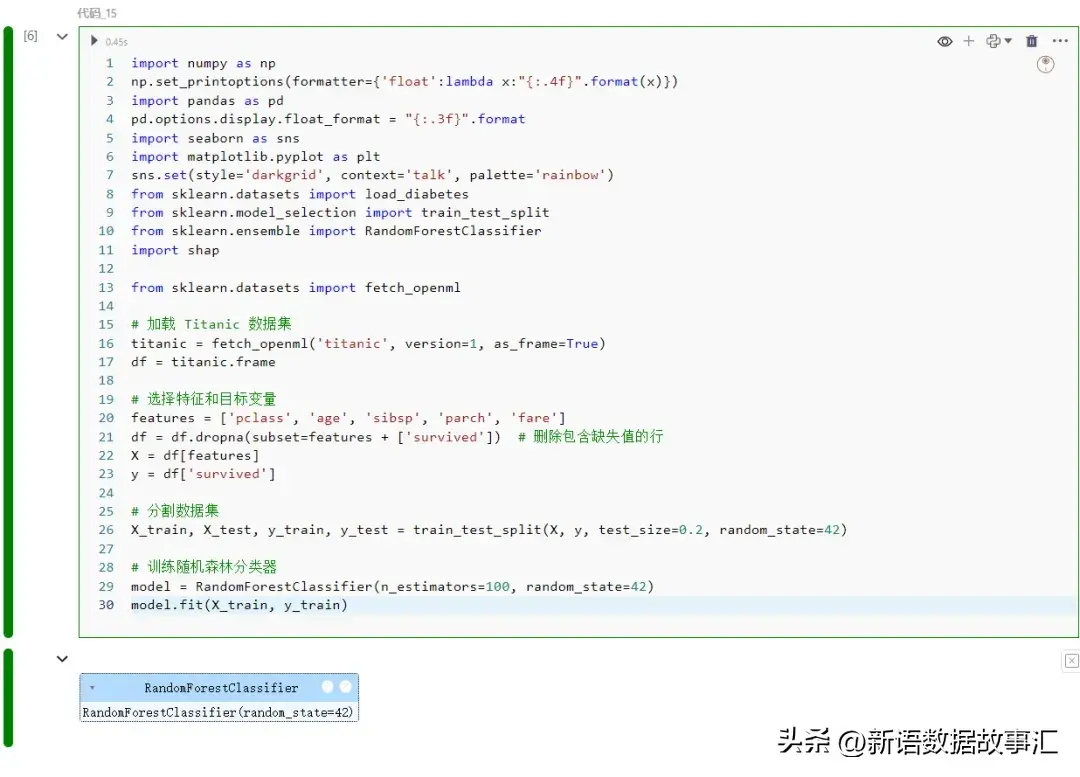The height and width of the screenshot is (777, 1080).
Task: Click line number 16 in the gutter
Action: pyautogui.click(x=106, y=343)
